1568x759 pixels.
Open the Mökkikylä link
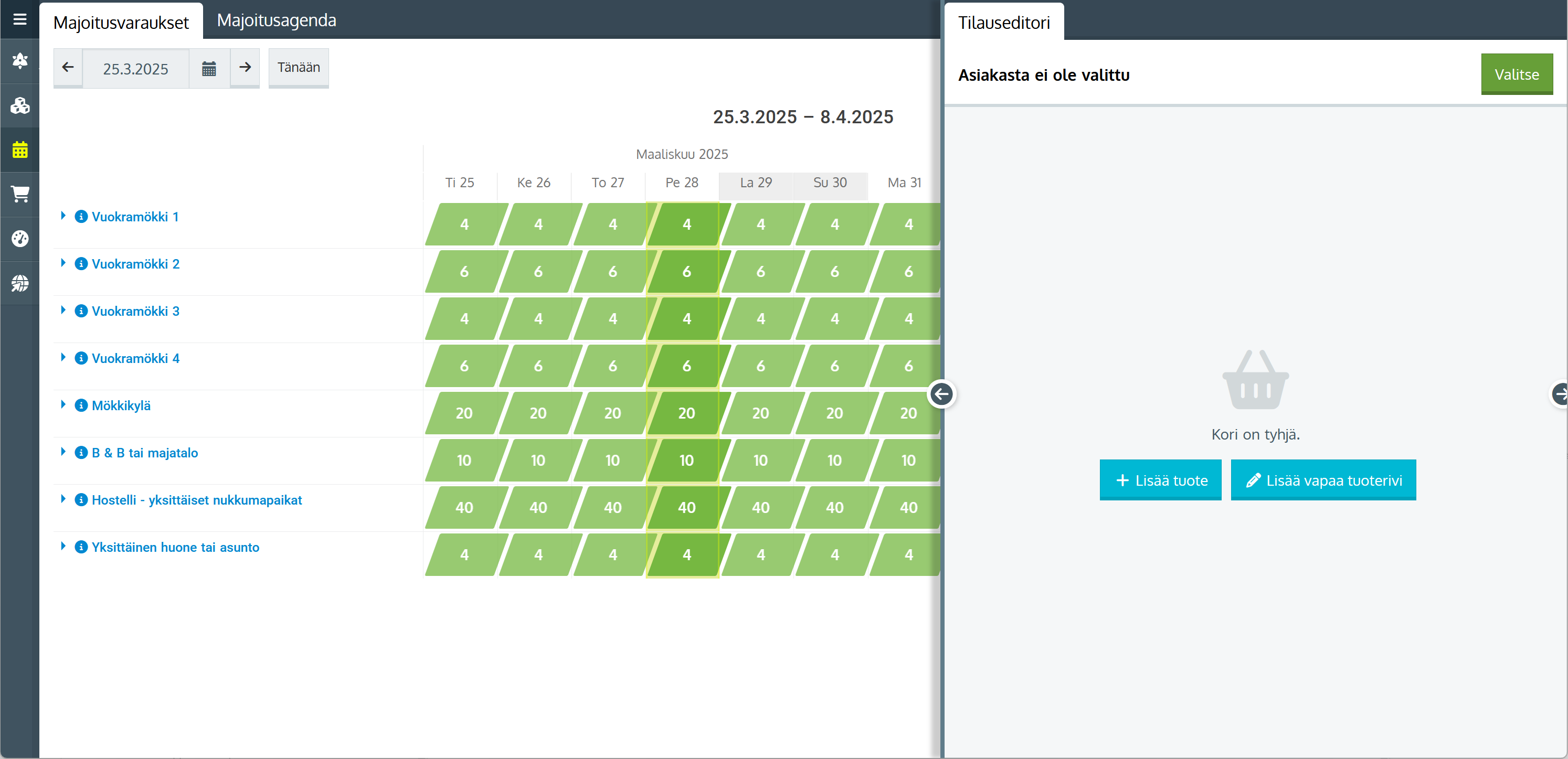pos(121,406)
